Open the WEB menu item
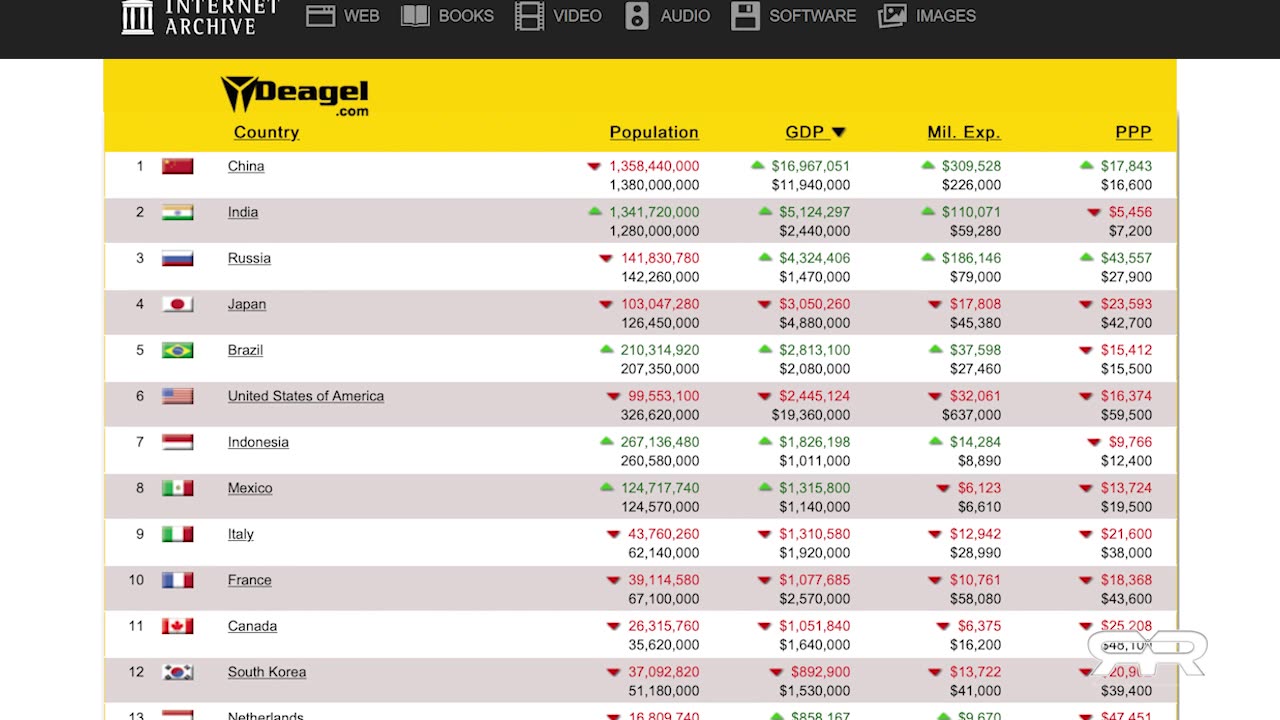 (361, 16)
